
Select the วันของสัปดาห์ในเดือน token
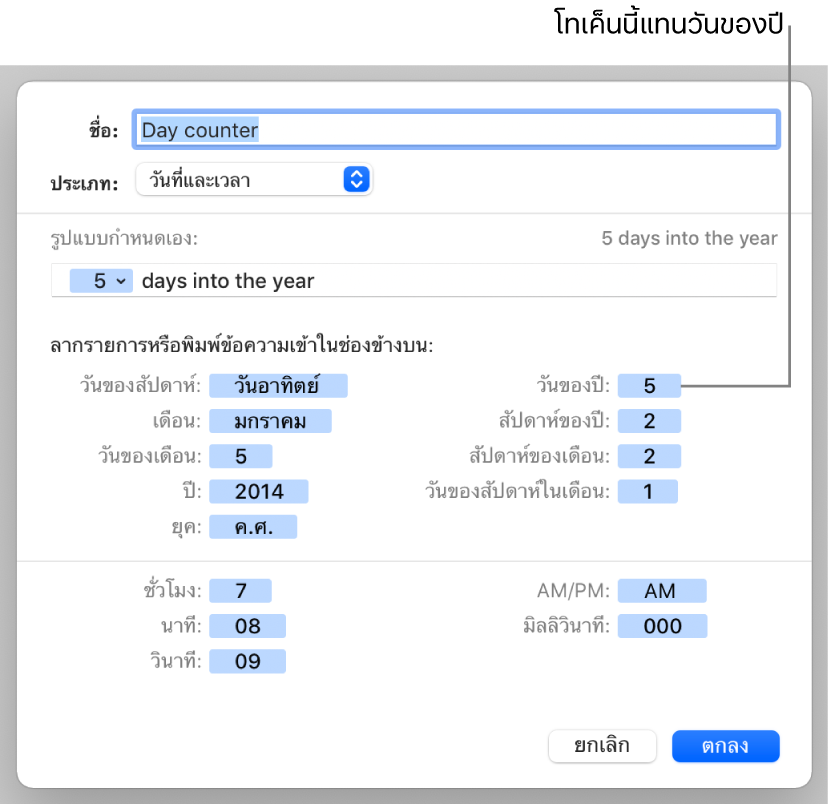(x=648, y=491)
